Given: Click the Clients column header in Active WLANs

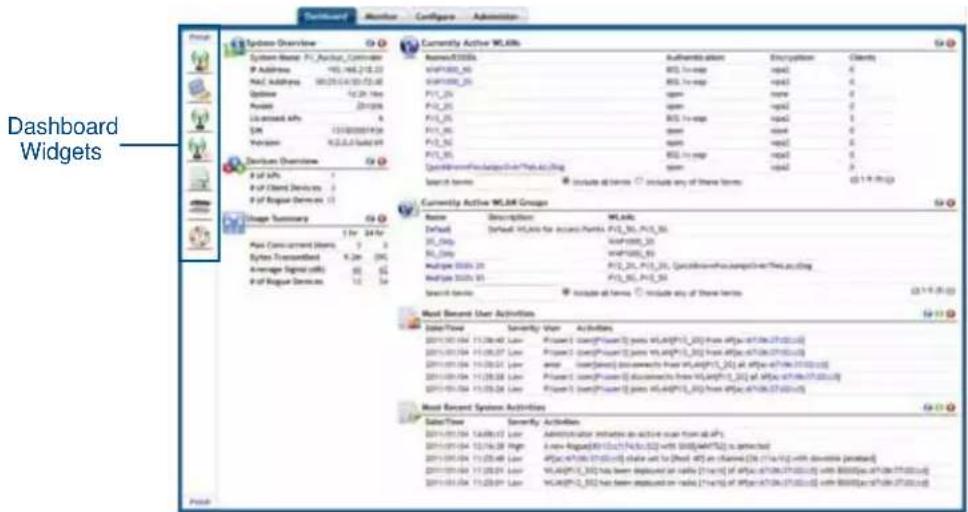Looking at the screenshot, I should [x=862, y=57].
